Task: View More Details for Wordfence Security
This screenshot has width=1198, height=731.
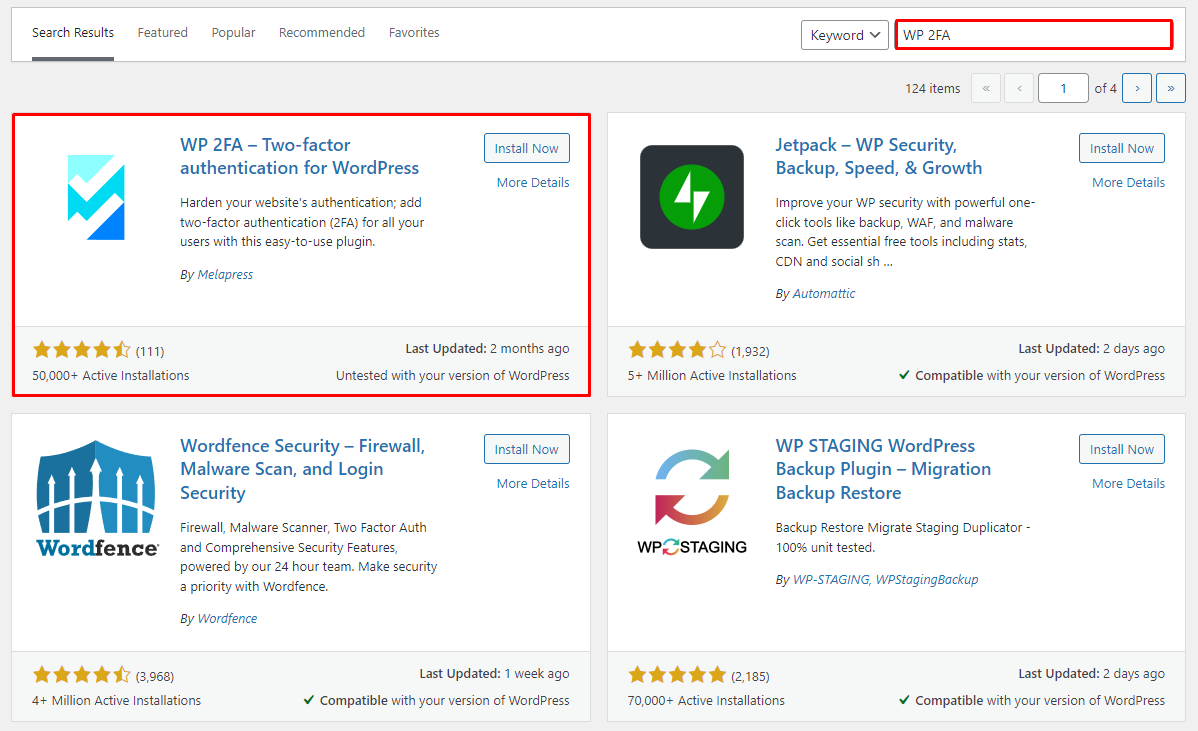Action: click(533, 483)
